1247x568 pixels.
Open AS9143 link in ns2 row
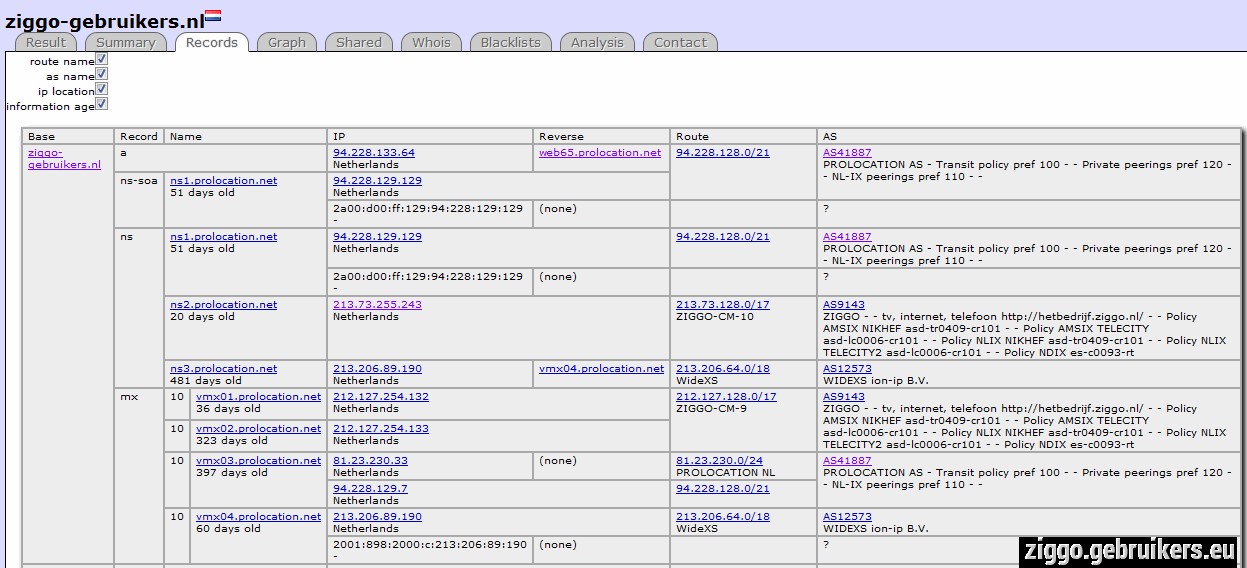[x=844, y=304]
